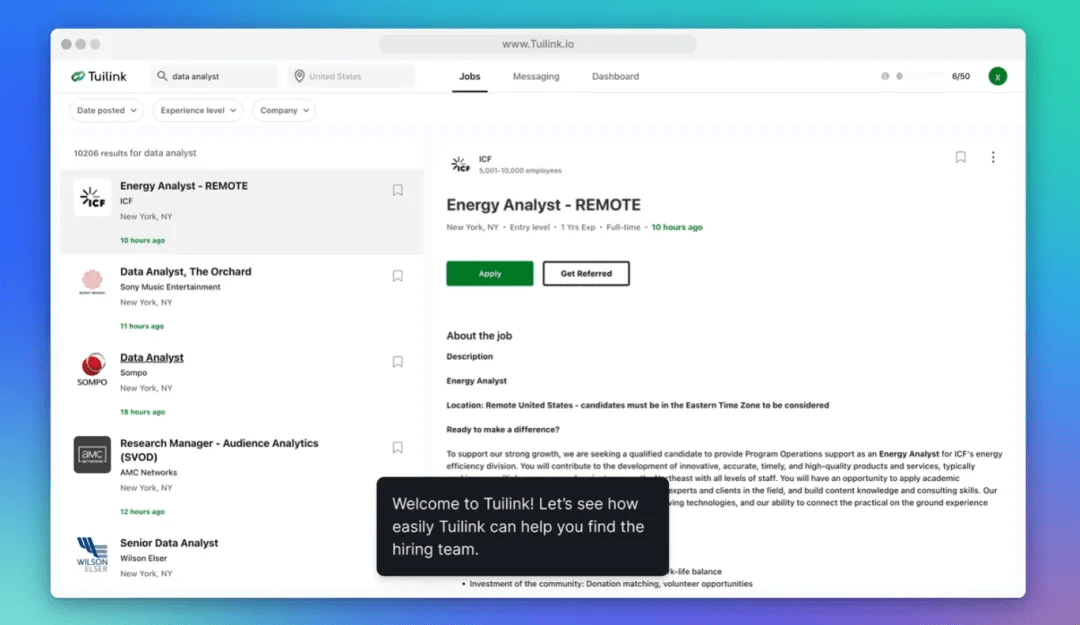Switch to the Messaging tab
This screenshot has height=625, width=1080.
coord(536,76)
